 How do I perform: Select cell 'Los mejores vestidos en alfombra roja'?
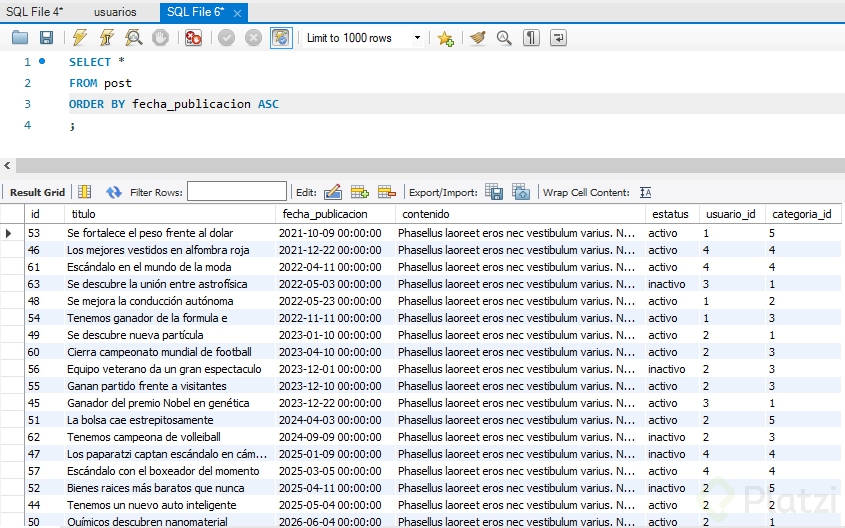(170, 250)
